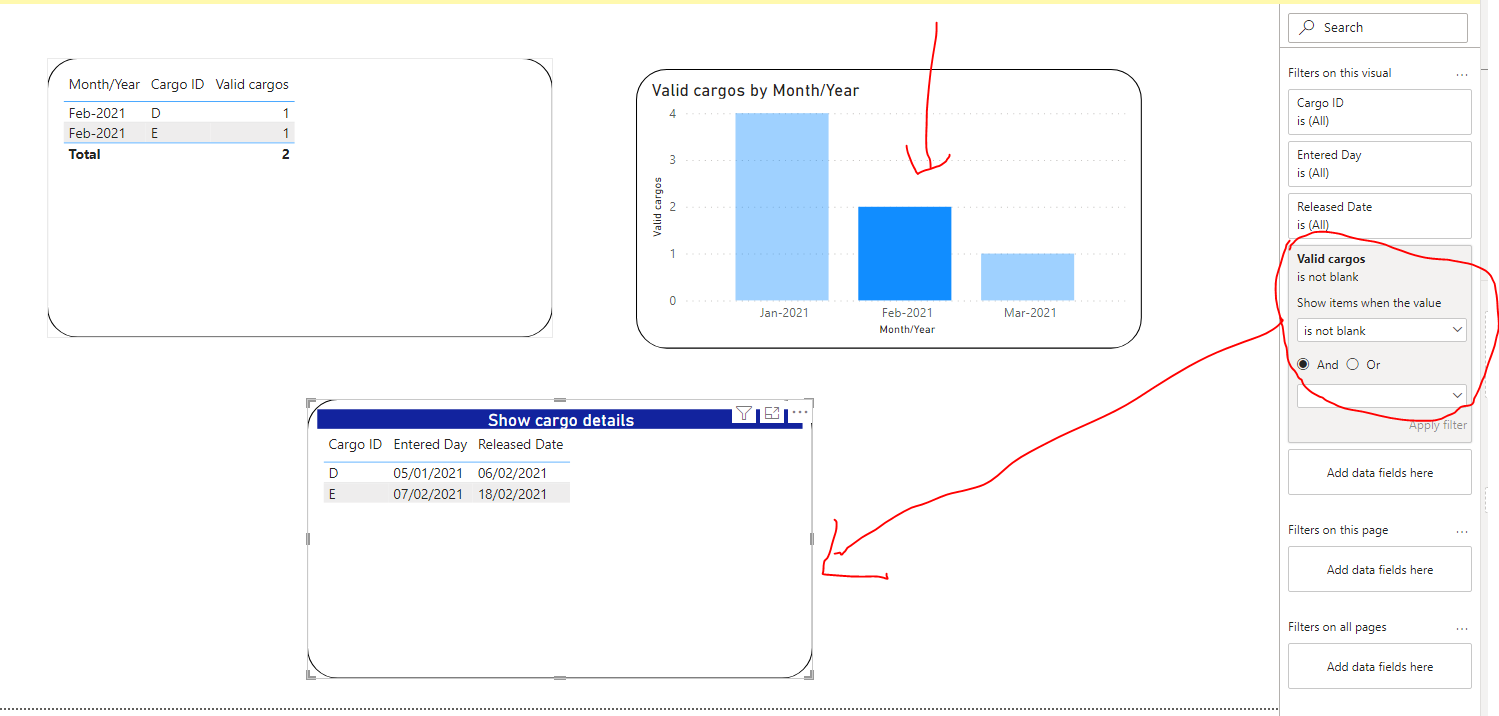Expand the Released Date filter card
The width and height of the screenshot is (1499, 716).
[1380, 215]
